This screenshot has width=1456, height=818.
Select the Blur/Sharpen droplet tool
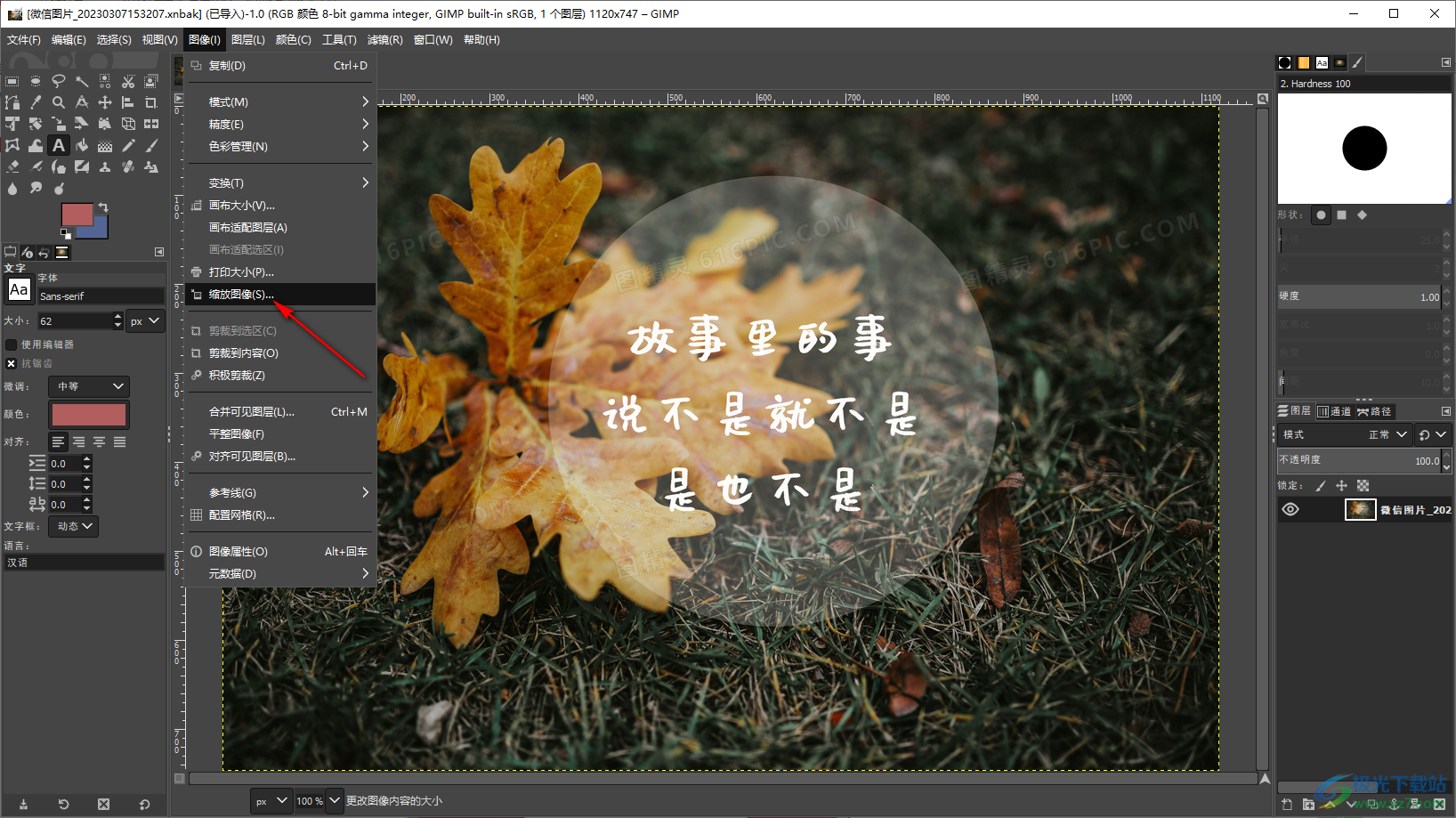[x=12, y=188]
